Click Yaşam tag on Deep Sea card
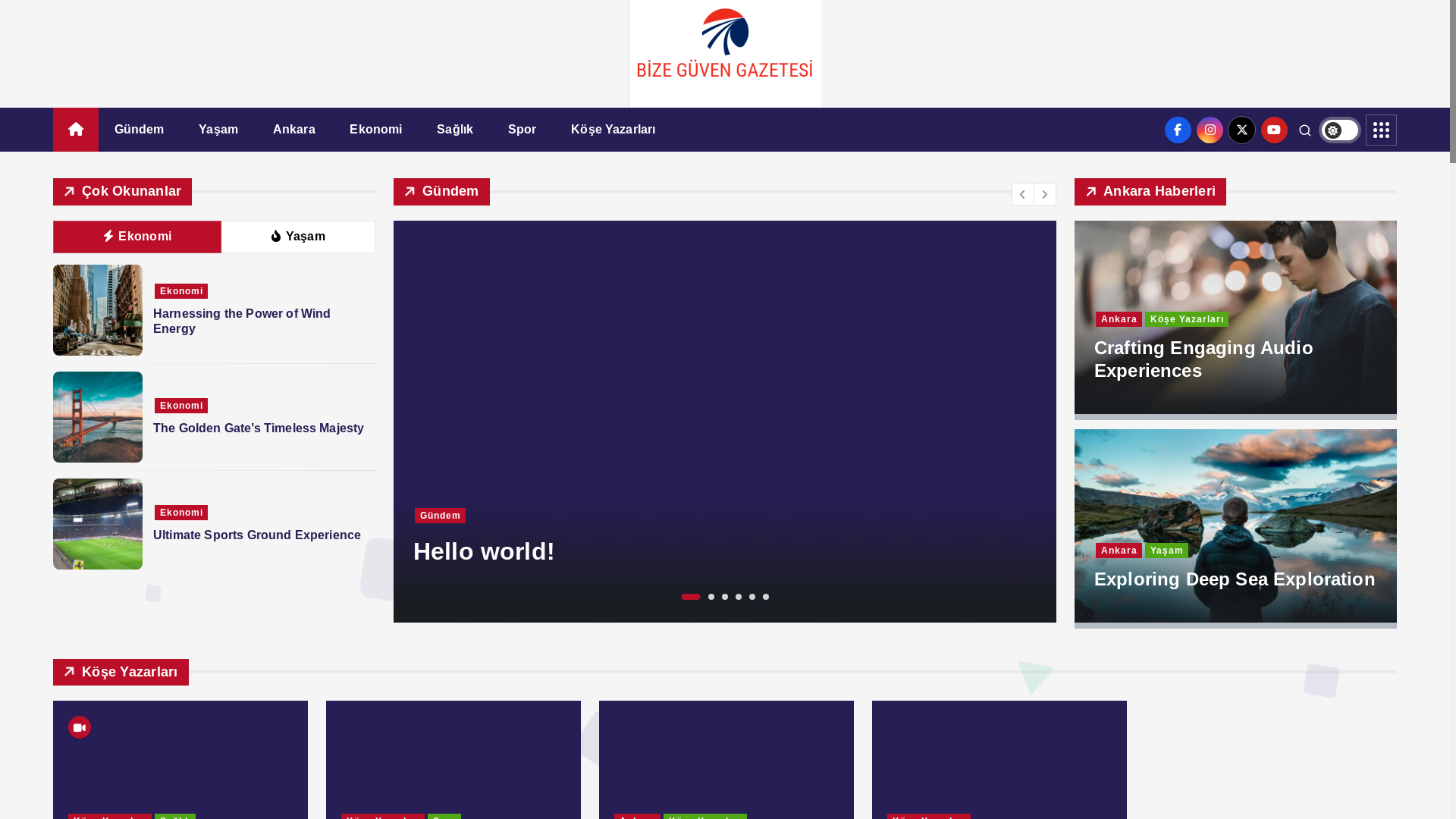Image resolution: width=1456 pixels, height=819 pixels. (1166, 551)
